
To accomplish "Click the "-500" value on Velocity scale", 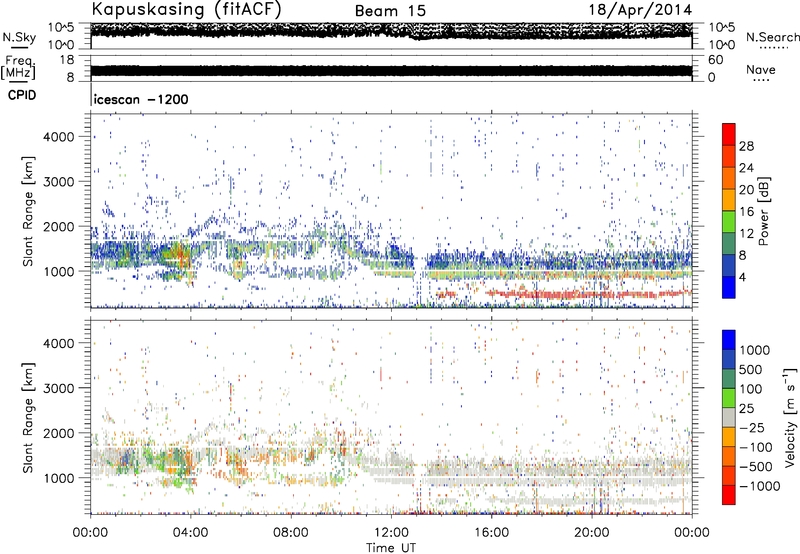I will [x=756, y=467].
